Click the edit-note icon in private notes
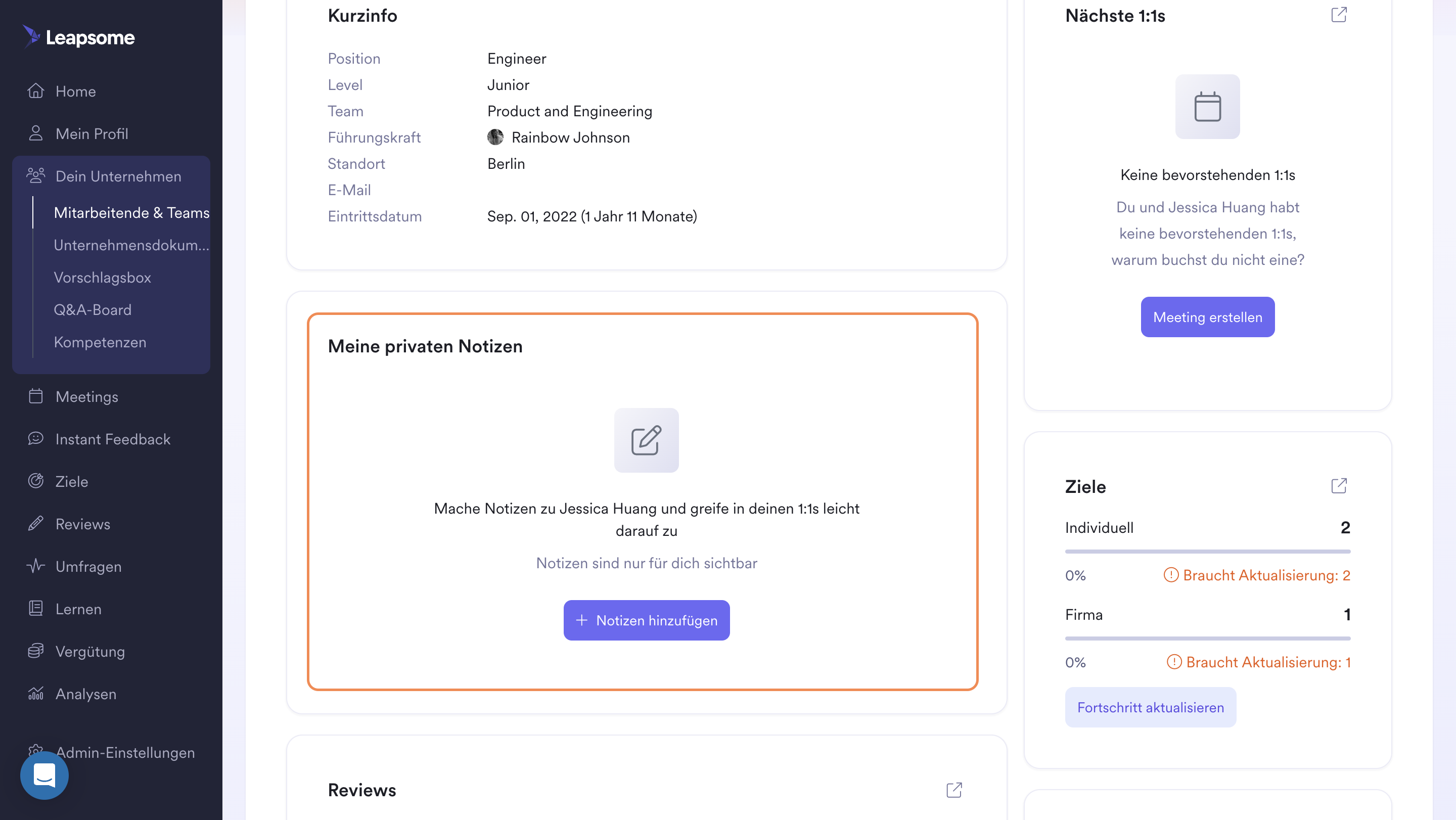This screenshot has height=820, width=1456. [x=646, y=440]
